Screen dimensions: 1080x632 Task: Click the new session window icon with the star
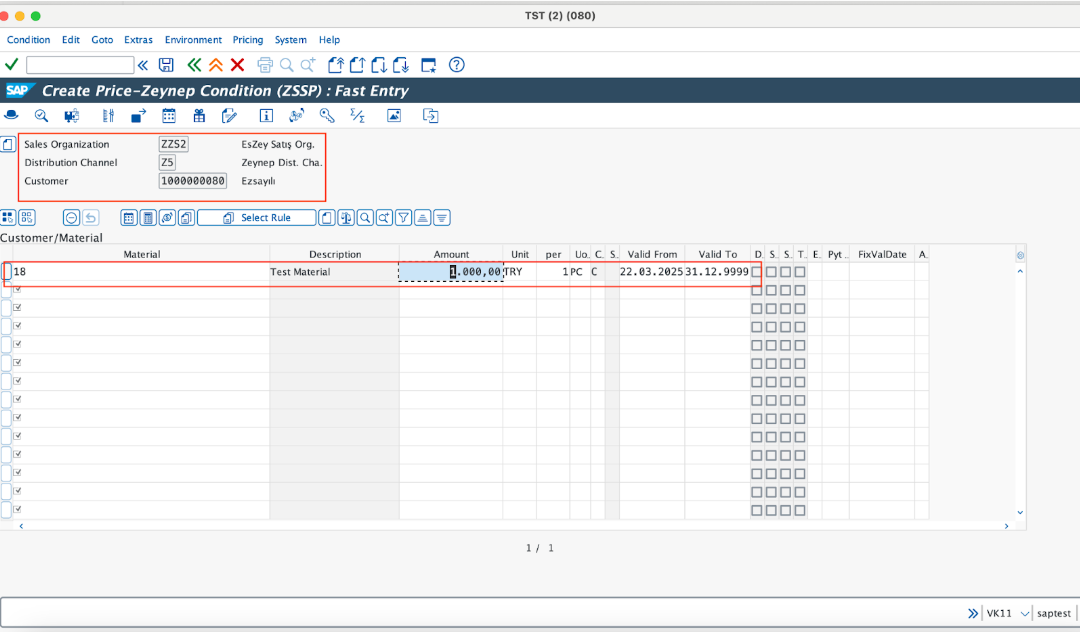(x=428, y=65)
